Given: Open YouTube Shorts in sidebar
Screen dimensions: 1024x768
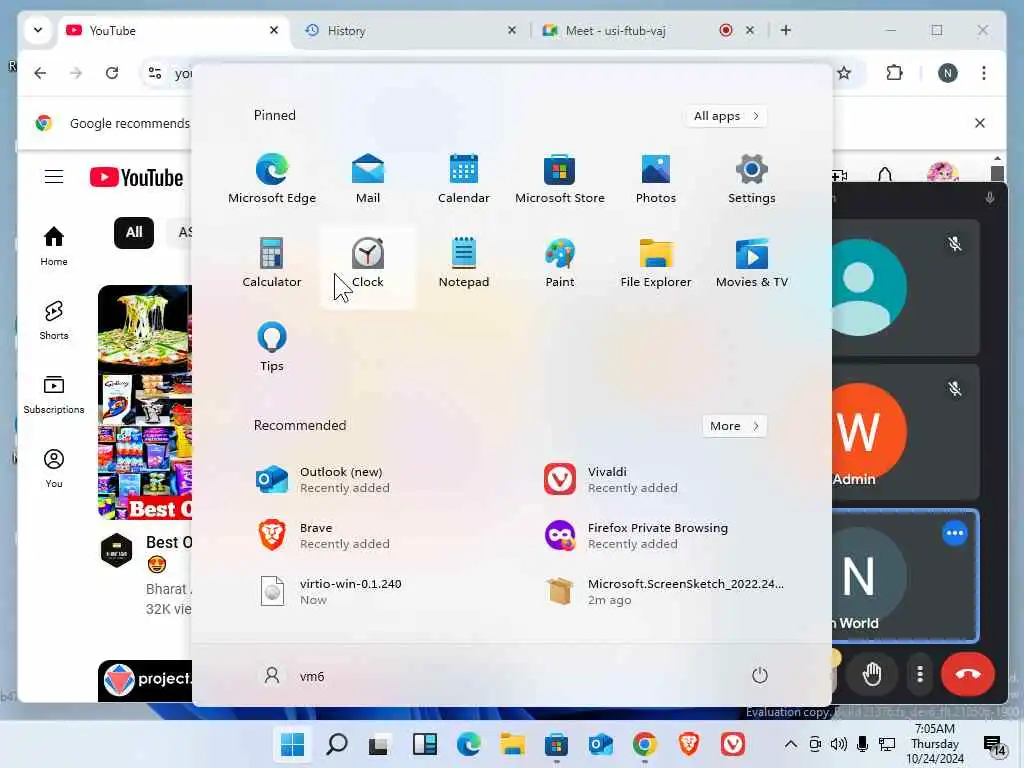Looking at the screenshot, I should coord(54,320).
